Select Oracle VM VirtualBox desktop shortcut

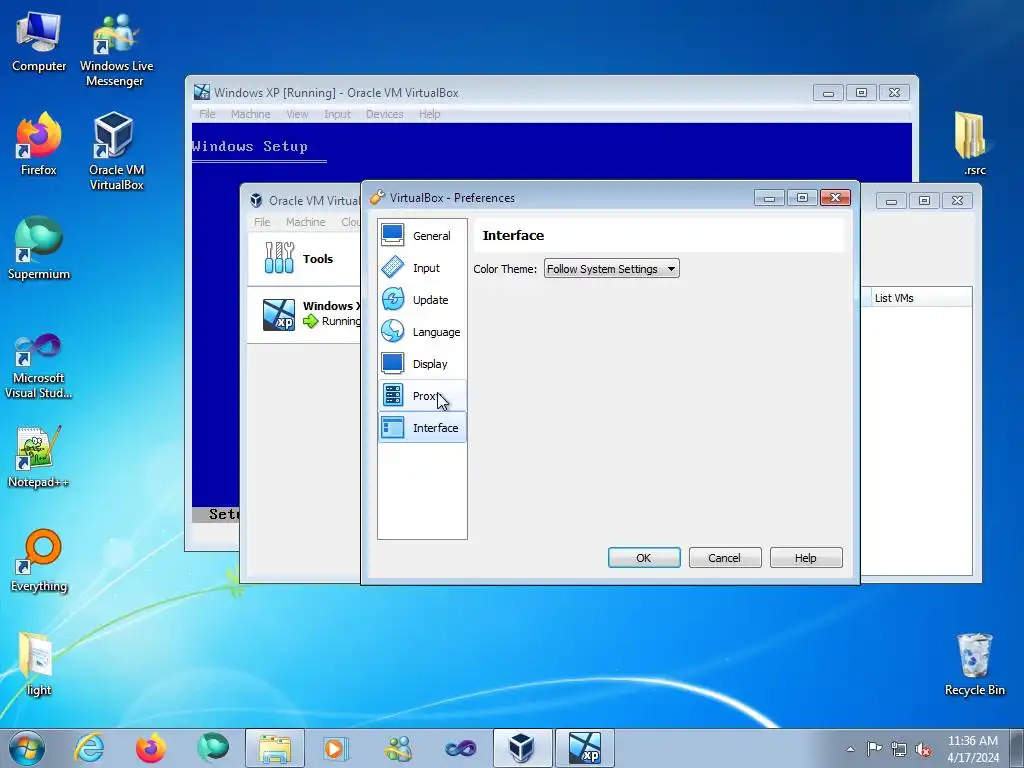click(116, 152)
